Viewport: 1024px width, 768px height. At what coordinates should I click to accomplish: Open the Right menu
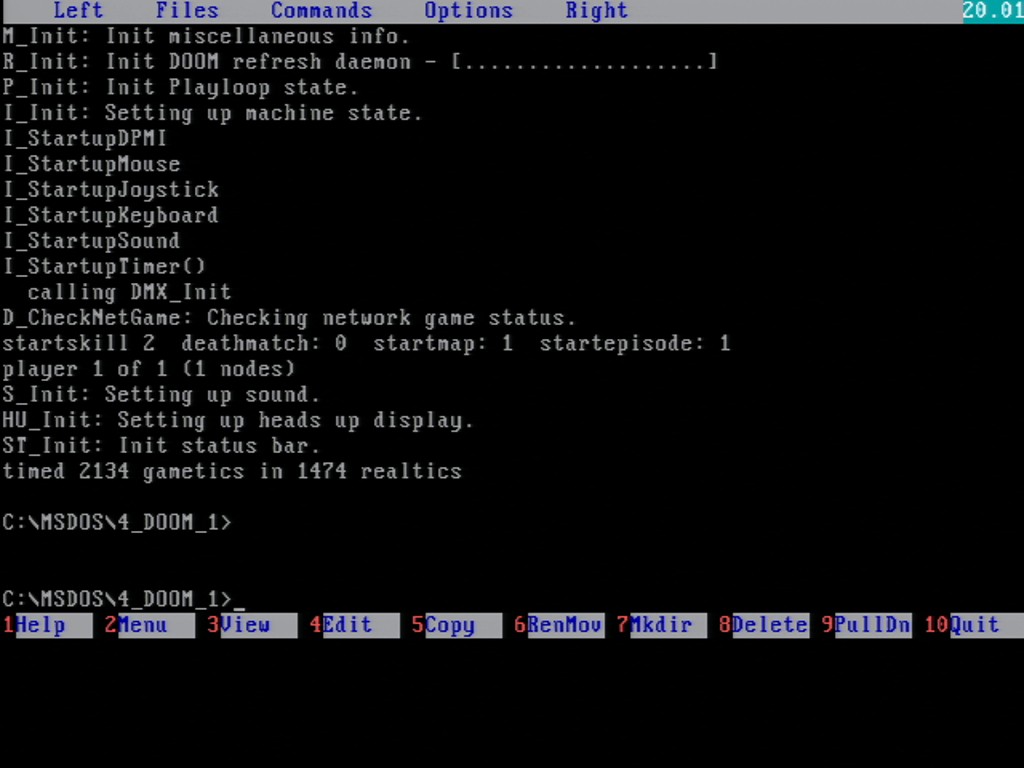(596, 10)
